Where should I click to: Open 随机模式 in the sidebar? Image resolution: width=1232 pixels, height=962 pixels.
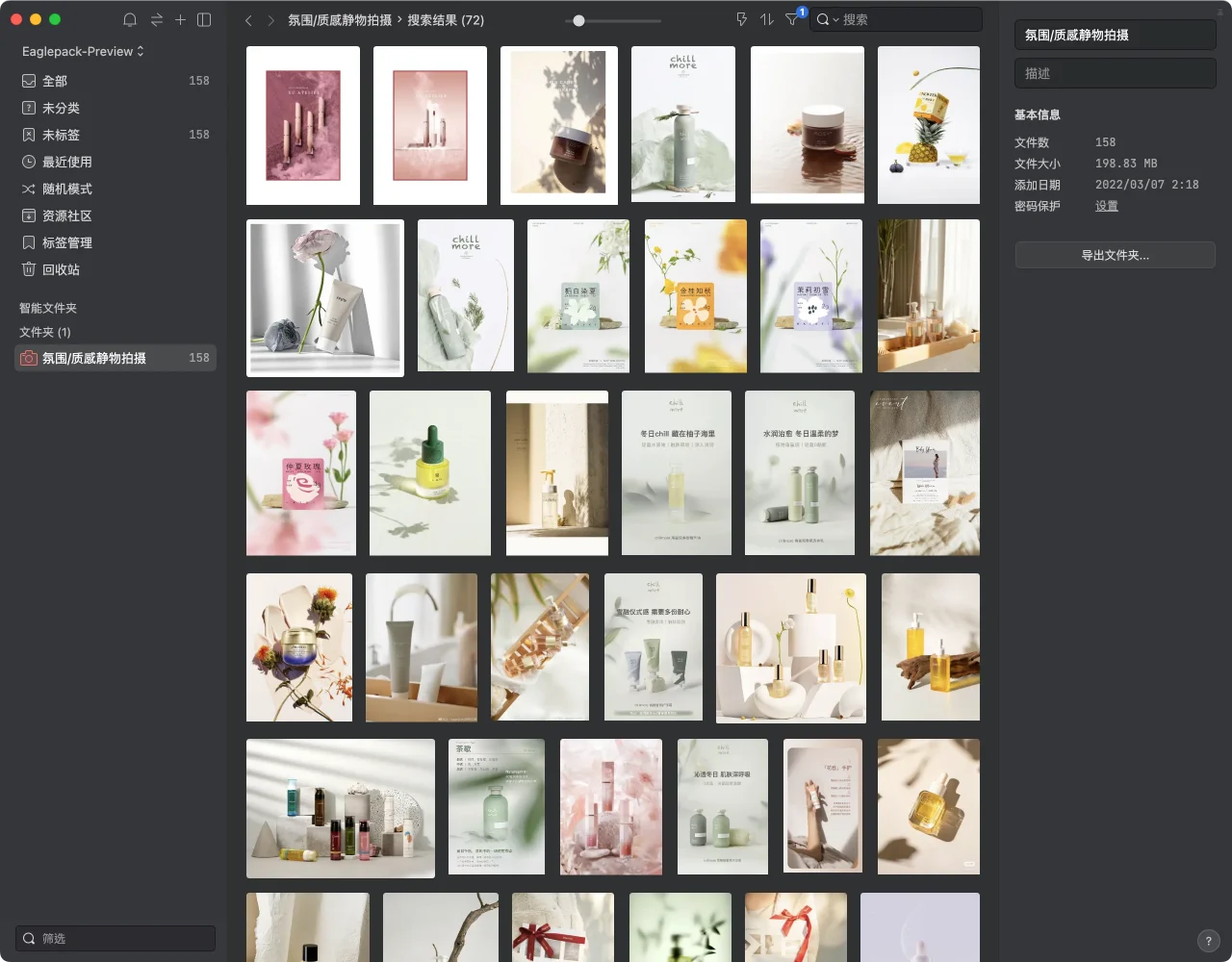point(66,189)
